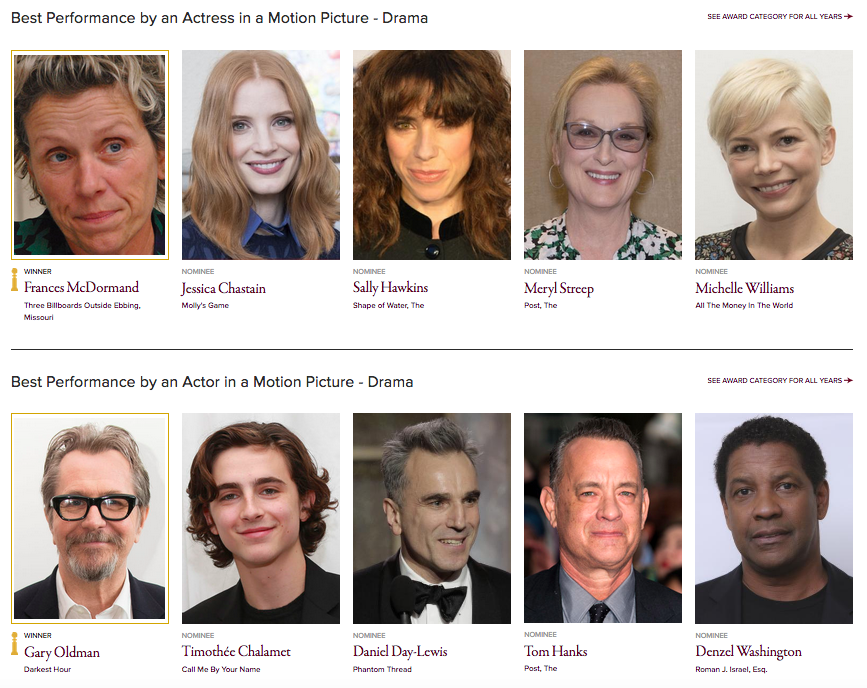The image size is (867, 688).
Task: Open 'See award category for all years' for Actor Drama
Action: (780, 381)
